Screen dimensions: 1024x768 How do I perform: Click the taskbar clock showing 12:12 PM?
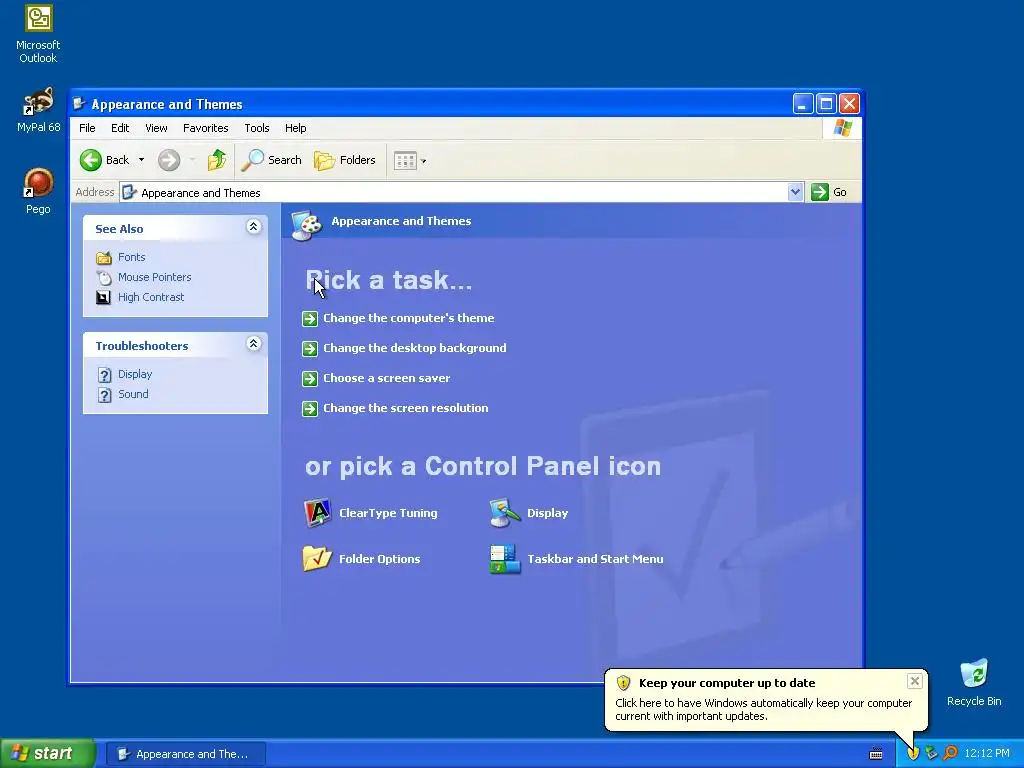click(987, 754)
